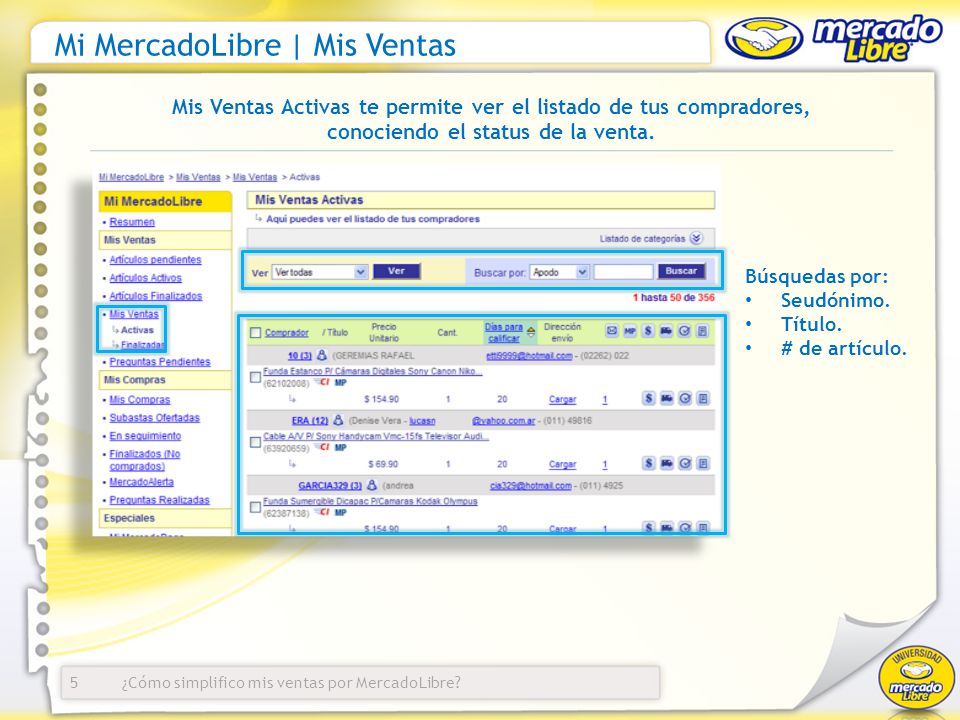Click the MP badge under Funda Estanco title
This screenshot has height=720, width=960.
click(341, 383)
